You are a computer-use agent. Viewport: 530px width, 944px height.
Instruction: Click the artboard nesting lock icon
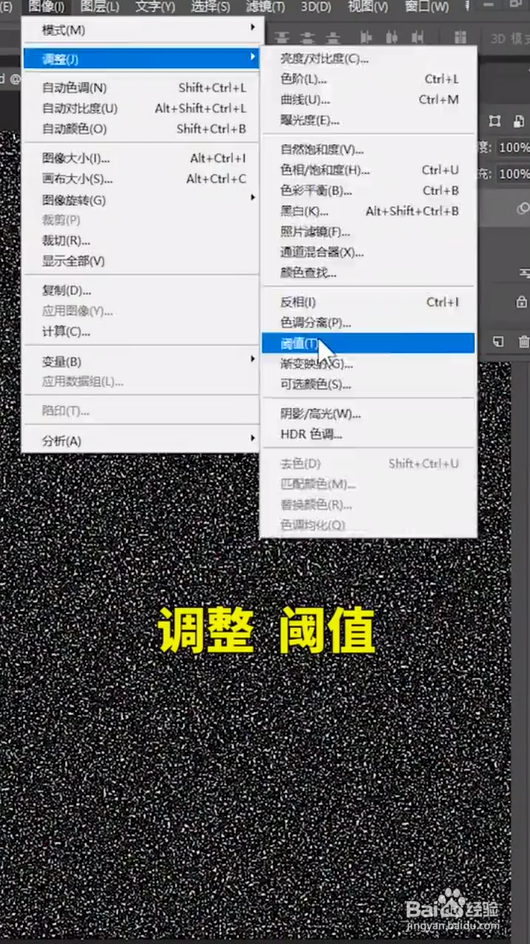(494, 121)
